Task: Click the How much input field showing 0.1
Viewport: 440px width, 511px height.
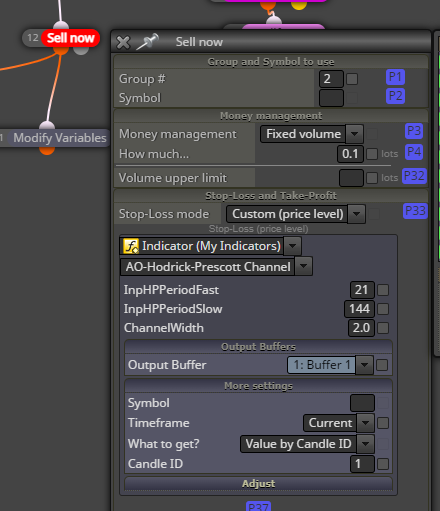Action: pyautogui.click(x=350, y=154)
